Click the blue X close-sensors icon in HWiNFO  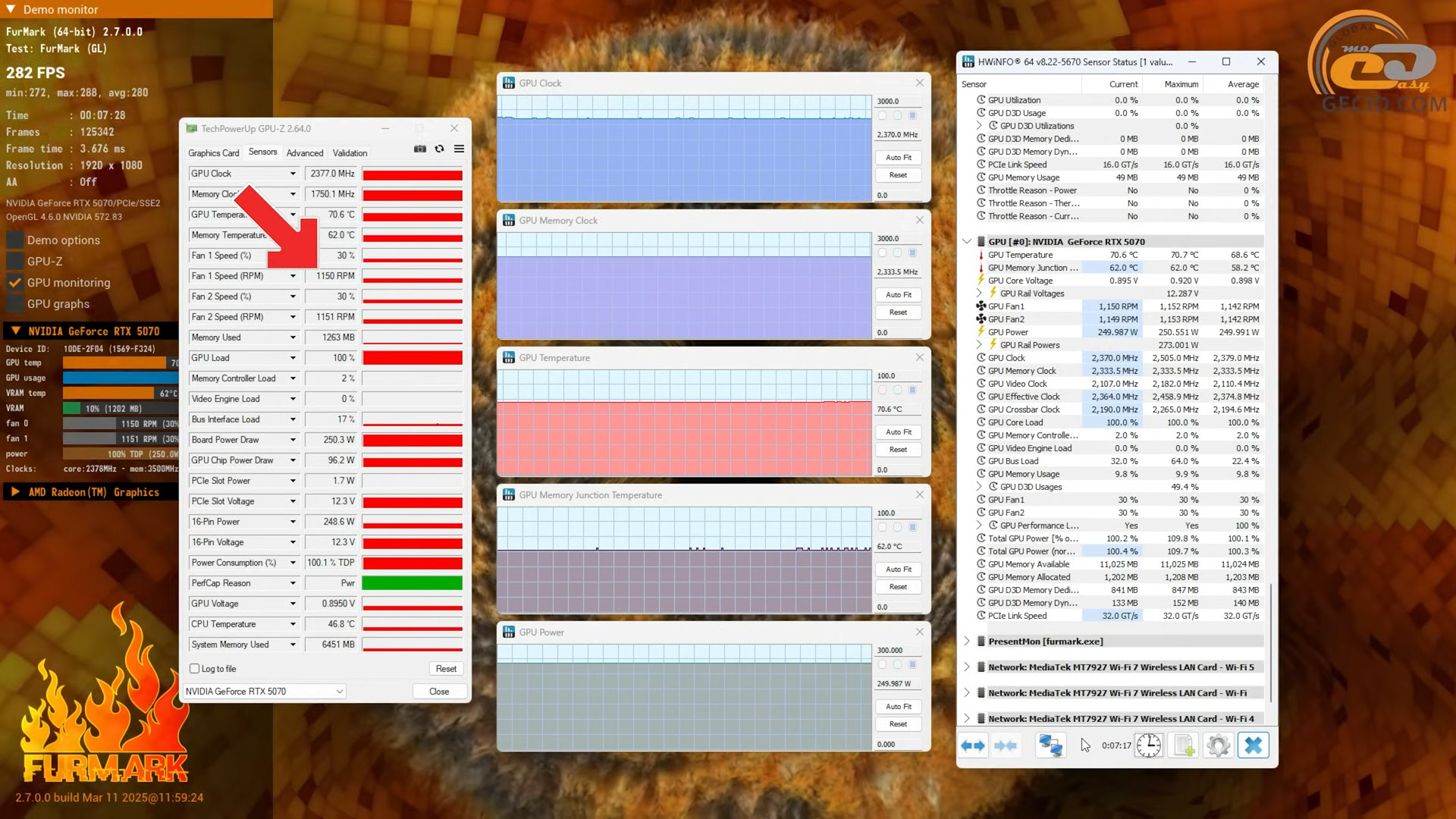(1254, 745)
